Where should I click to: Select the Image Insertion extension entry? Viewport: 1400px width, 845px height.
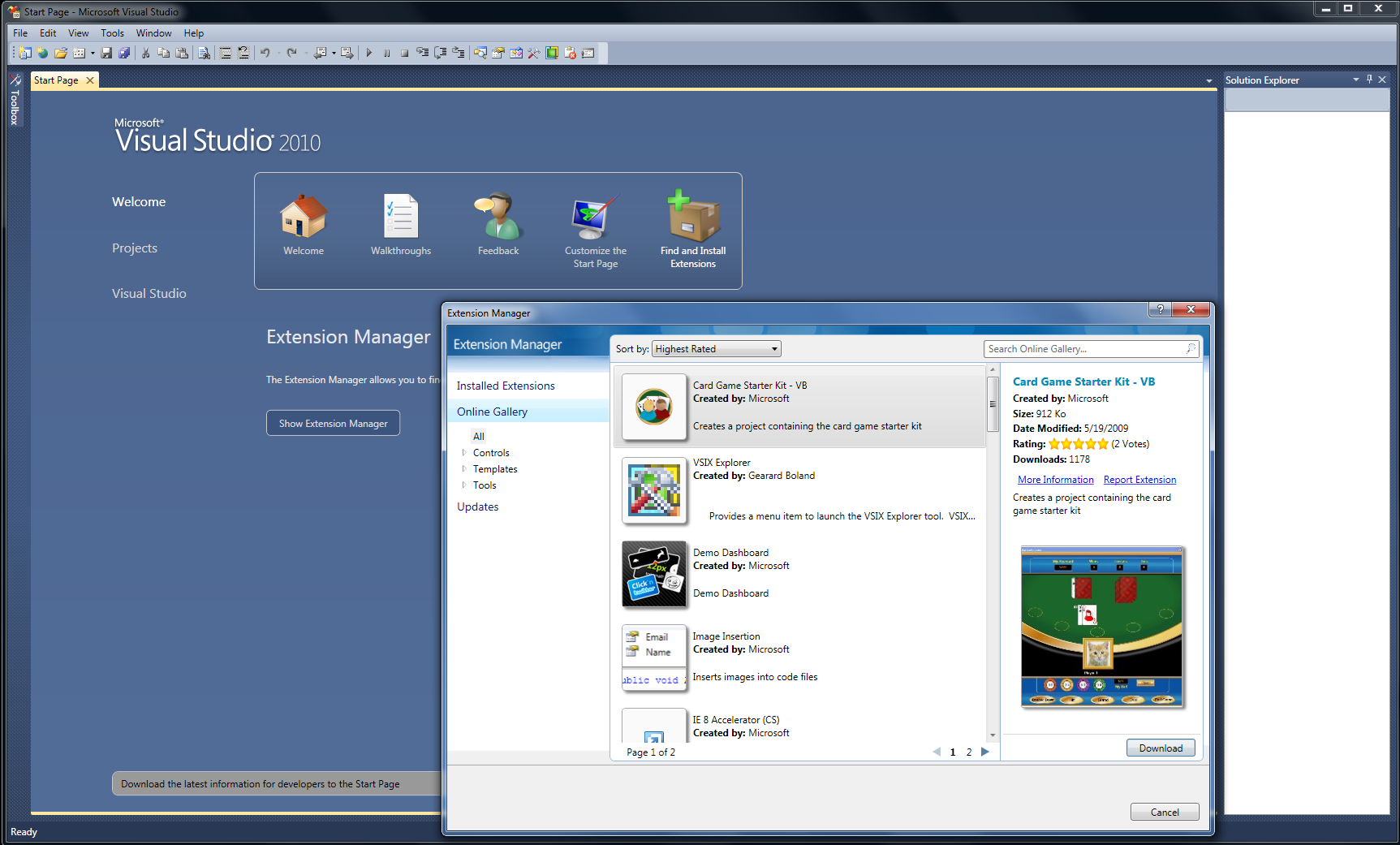[799, 657]
